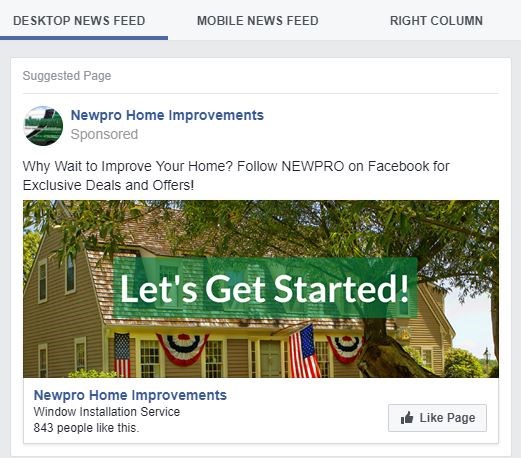Click the Window Installation Service text
The height and width of the screenshot is (458, 521).
pyautogui.click(x=107, y=412)
